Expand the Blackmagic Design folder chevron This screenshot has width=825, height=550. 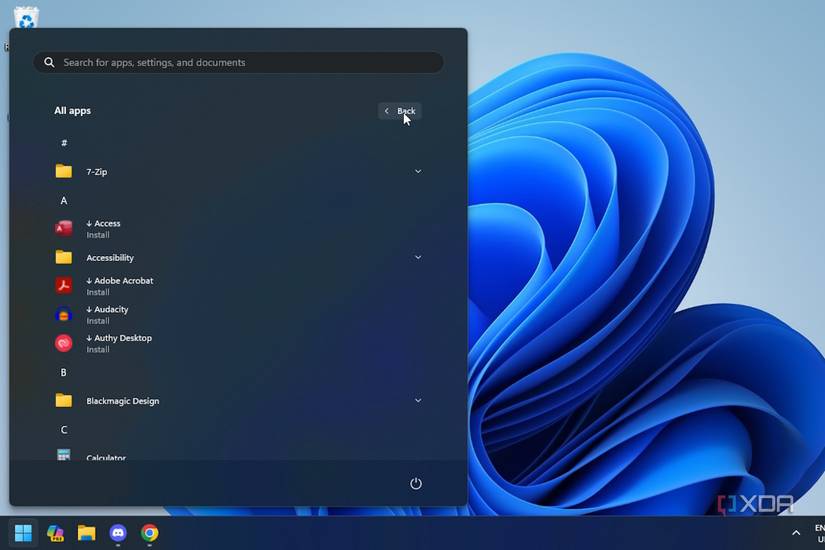[x=418, y=401]
